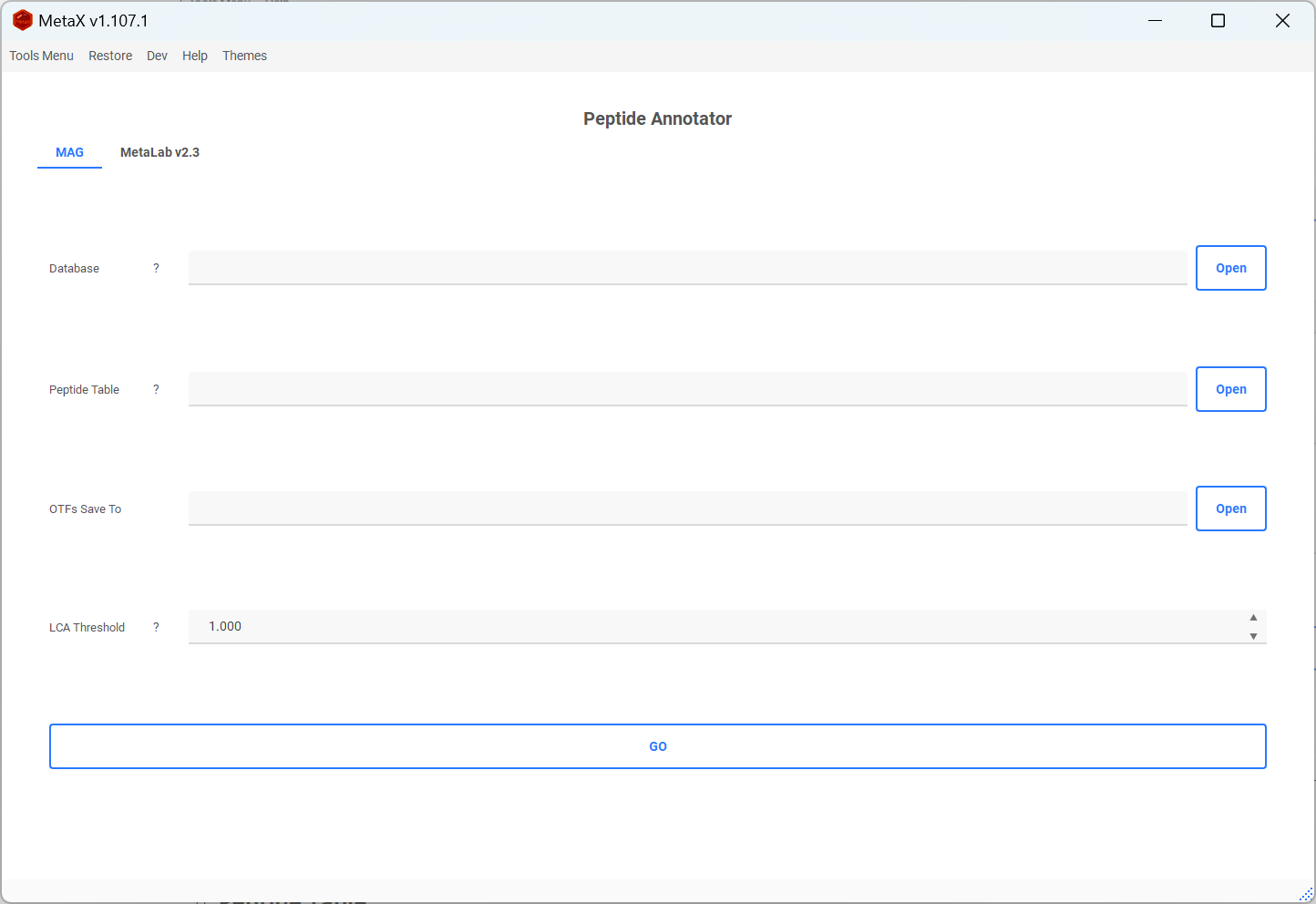Open the Help menu

pyautogui.click(x=195, y=56)
